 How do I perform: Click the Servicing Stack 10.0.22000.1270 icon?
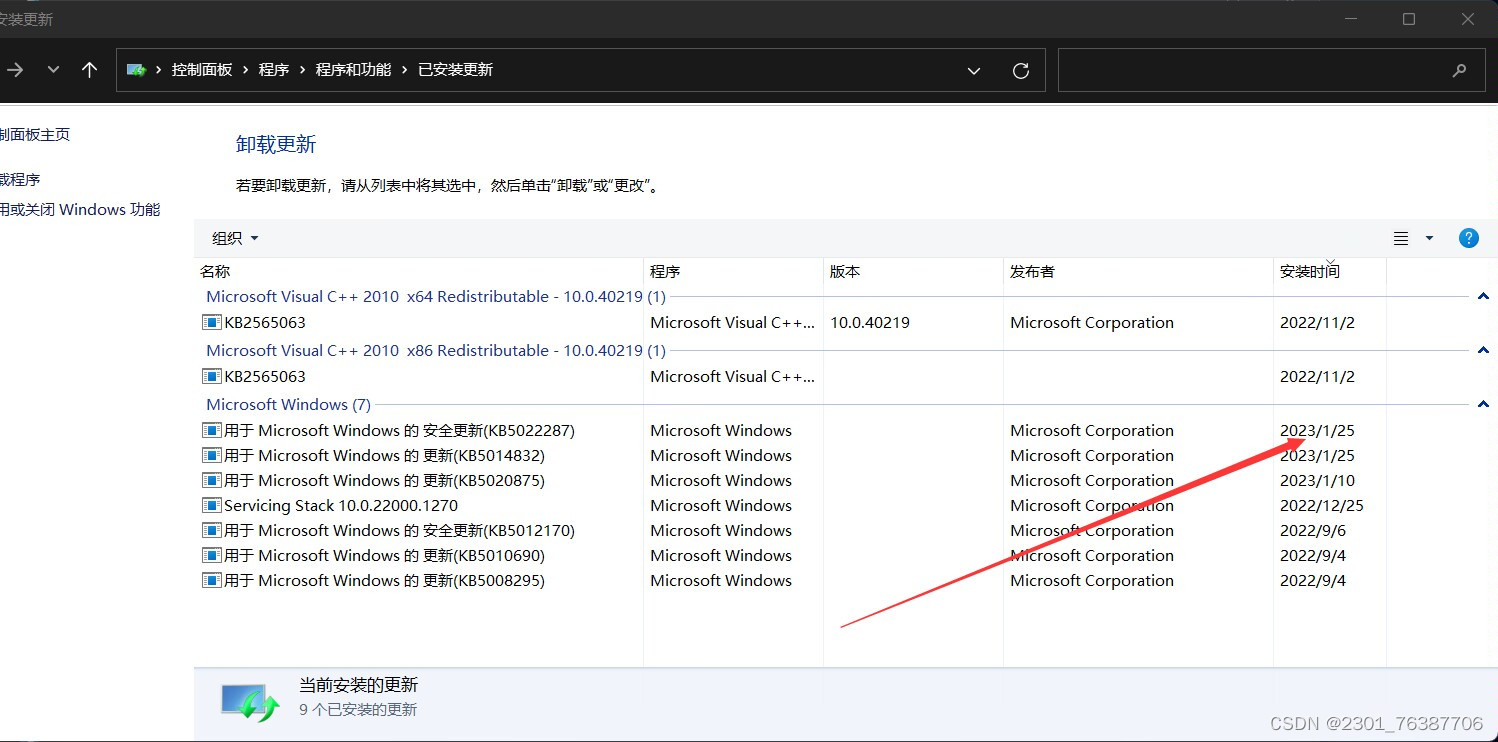[x=211, y=506]
